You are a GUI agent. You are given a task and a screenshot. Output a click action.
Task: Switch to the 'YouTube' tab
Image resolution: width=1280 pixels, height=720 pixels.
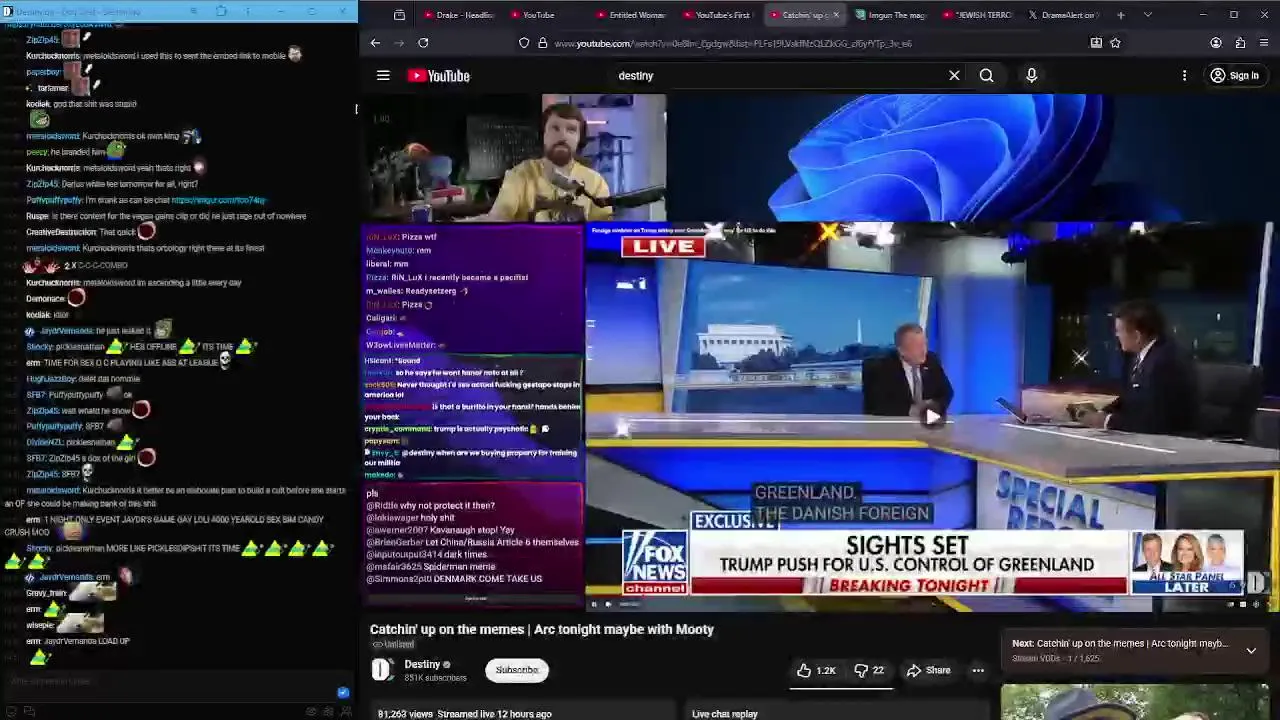tap(545, 15)
